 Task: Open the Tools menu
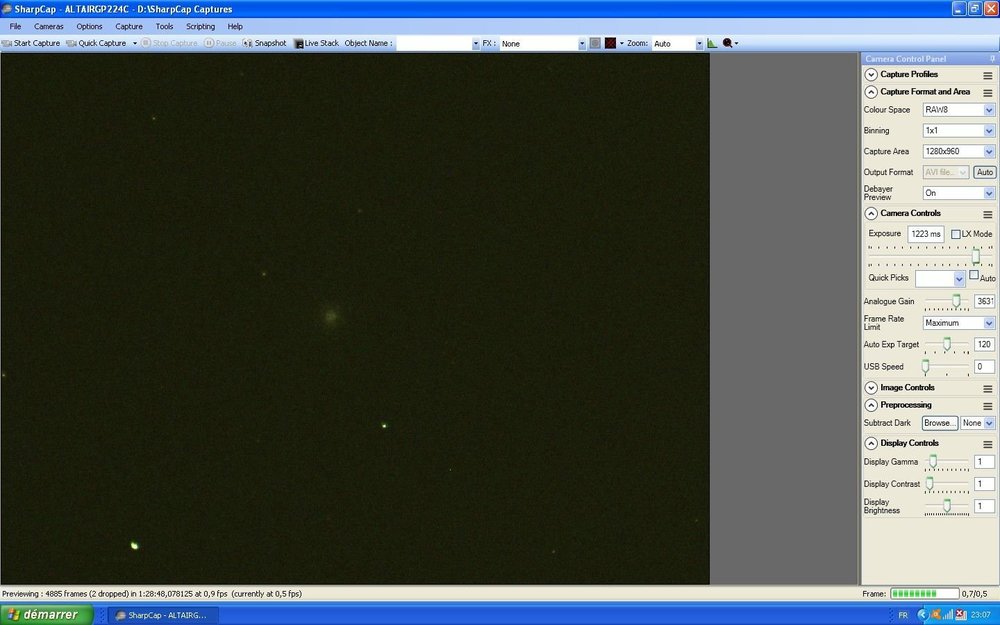click(164, 26)
